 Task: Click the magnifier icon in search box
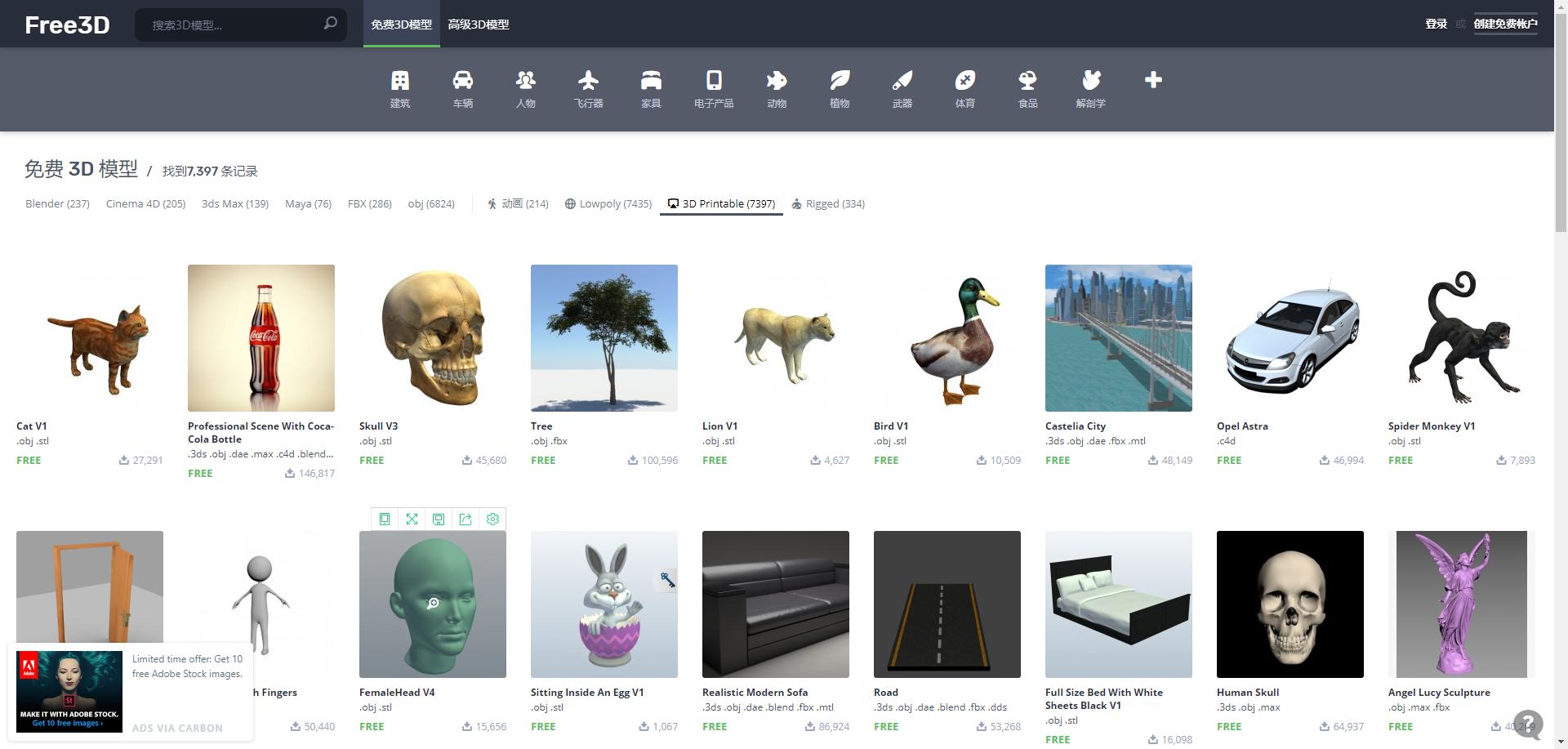(330, 24)
